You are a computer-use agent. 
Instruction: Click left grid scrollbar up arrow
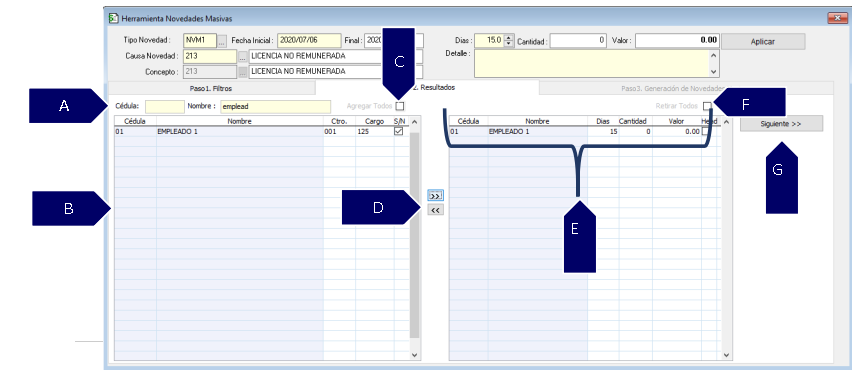click(x=415, y=121)
